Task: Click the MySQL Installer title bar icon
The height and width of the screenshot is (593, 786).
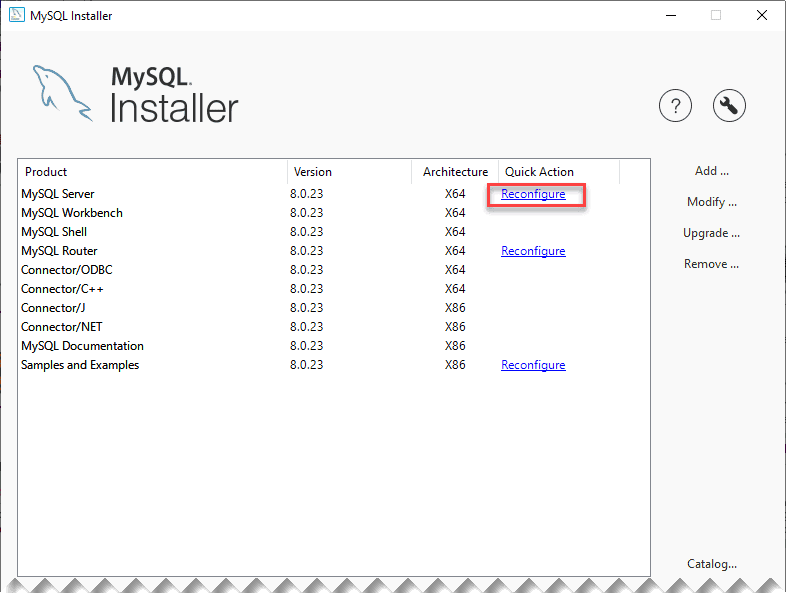Action: point(17,15)
